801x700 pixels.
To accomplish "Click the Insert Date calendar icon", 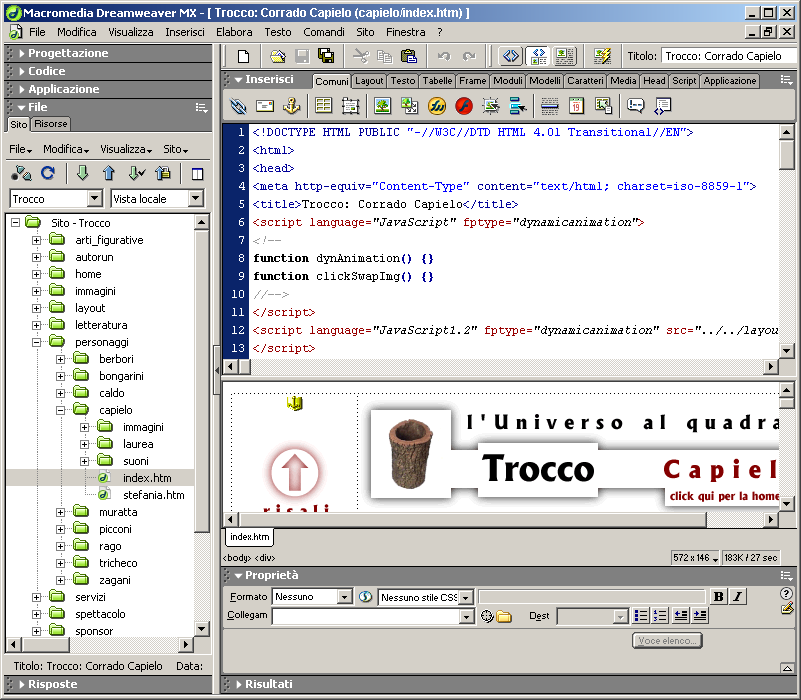I will point(577,105).
